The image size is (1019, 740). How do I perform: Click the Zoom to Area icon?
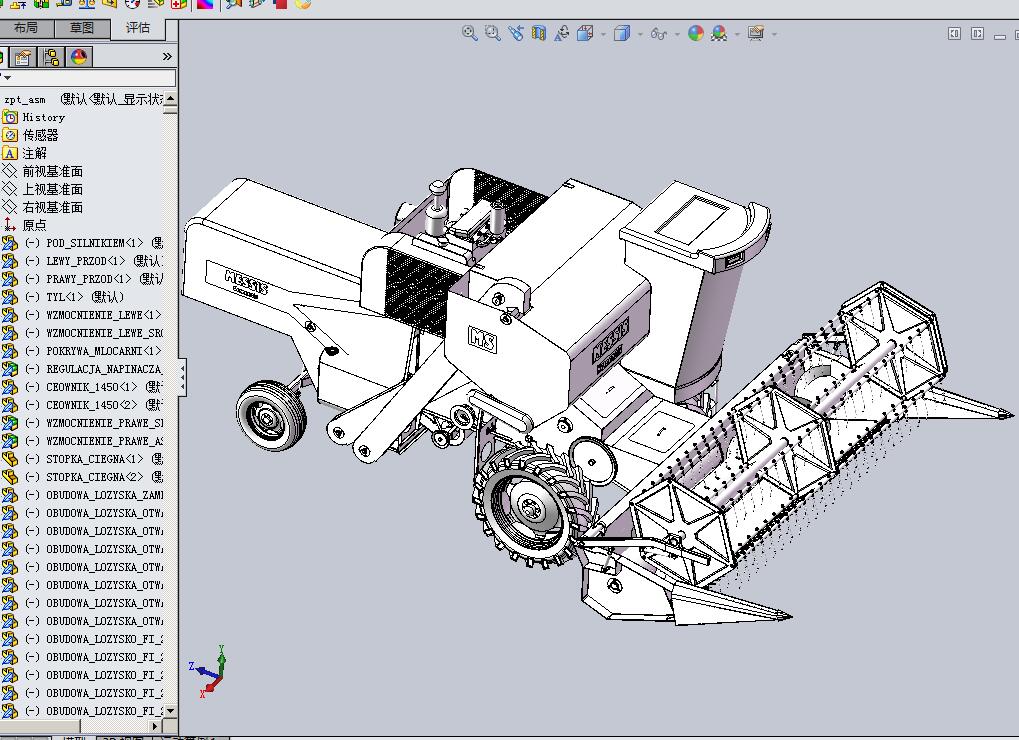point(492,33)
